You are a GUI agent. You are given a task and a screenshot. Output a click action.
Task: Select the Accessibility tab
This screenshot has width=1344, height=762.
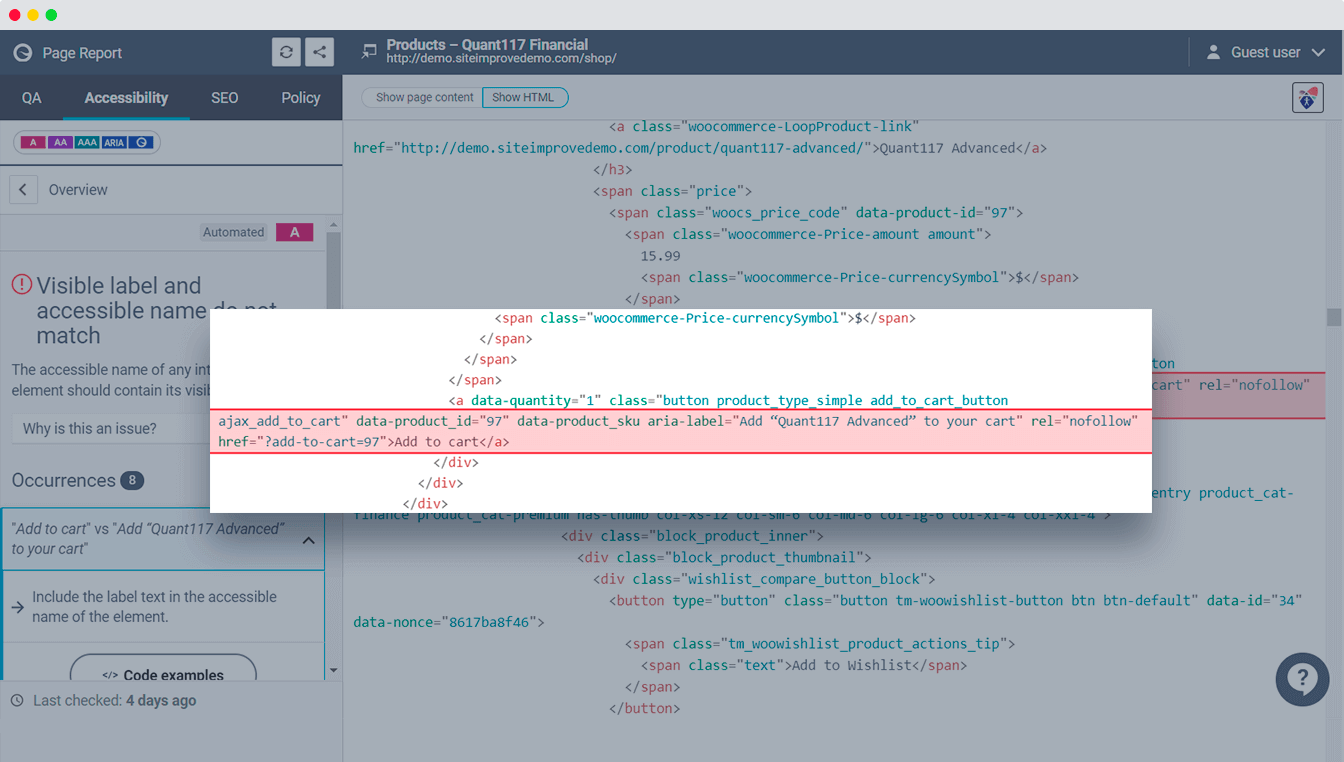tap(126, 98)
